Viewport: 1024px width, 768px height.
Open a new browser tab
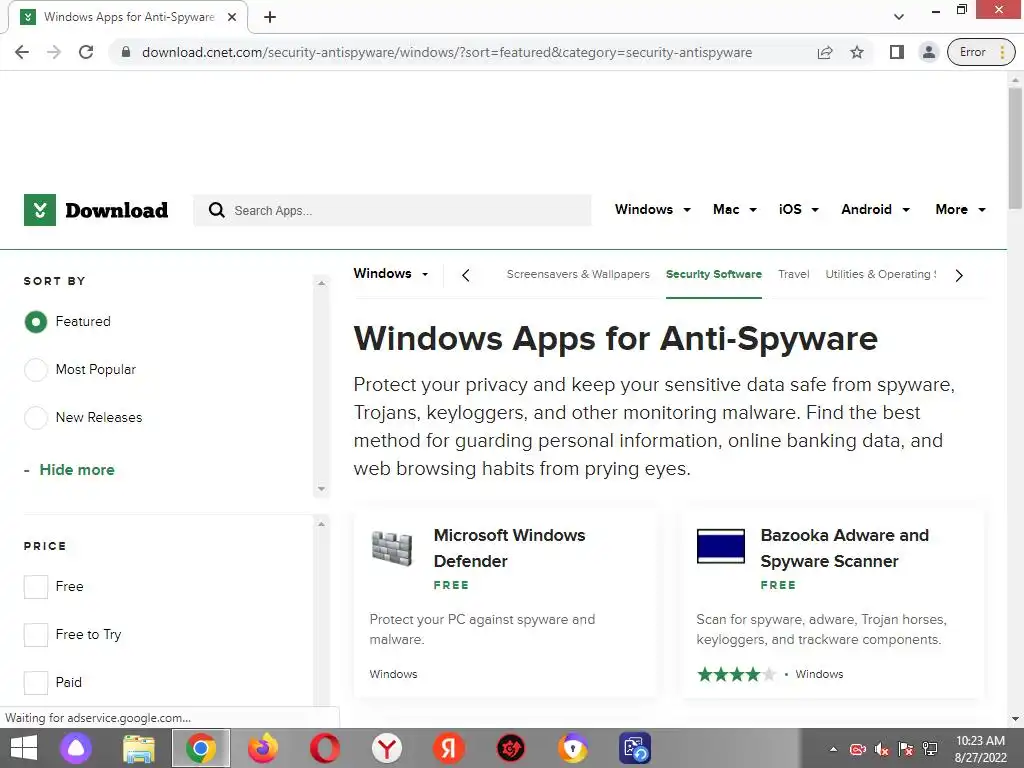click(270, 17)
